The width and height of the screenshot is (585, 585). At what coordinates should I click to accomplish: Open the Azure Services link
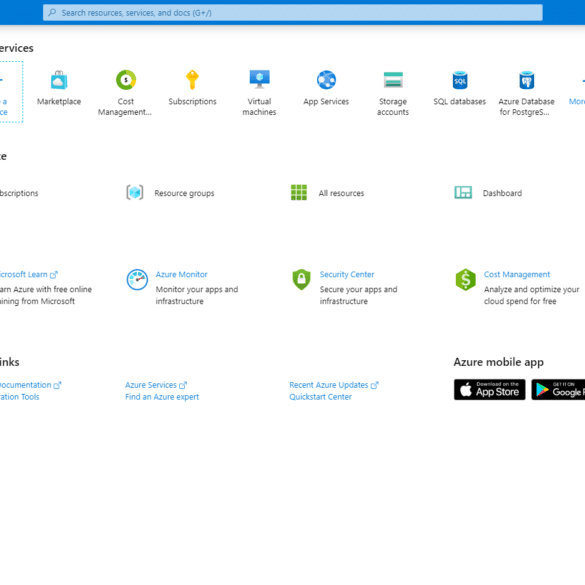point(151,385)
